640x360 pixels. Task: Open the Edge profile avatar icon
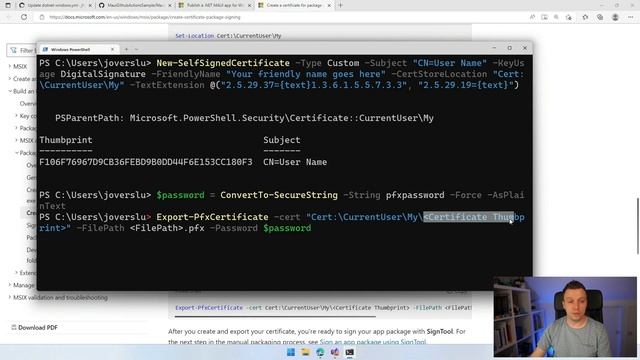(x=615, y=17)
